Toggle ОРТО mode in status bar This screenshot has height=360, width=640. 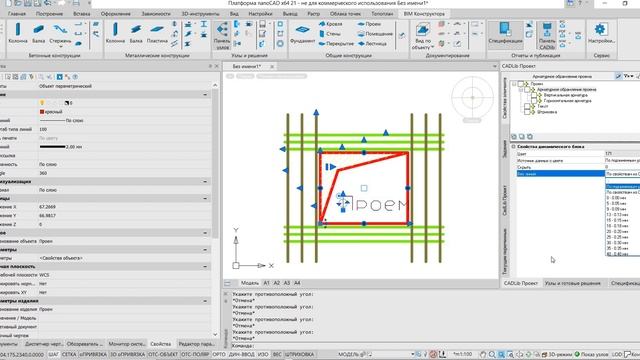pos(219,354)
